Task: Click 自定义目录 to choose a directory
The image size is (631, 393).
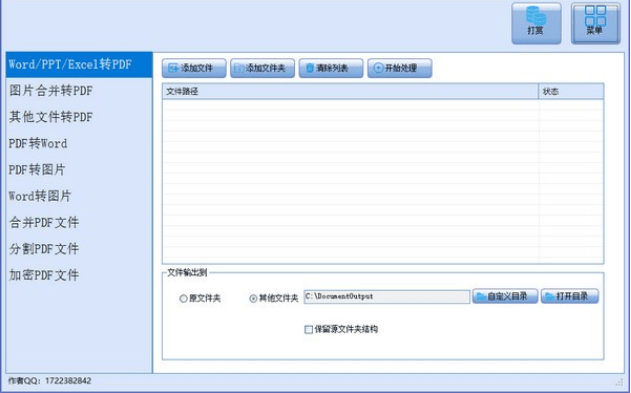Action: point(505,296)
